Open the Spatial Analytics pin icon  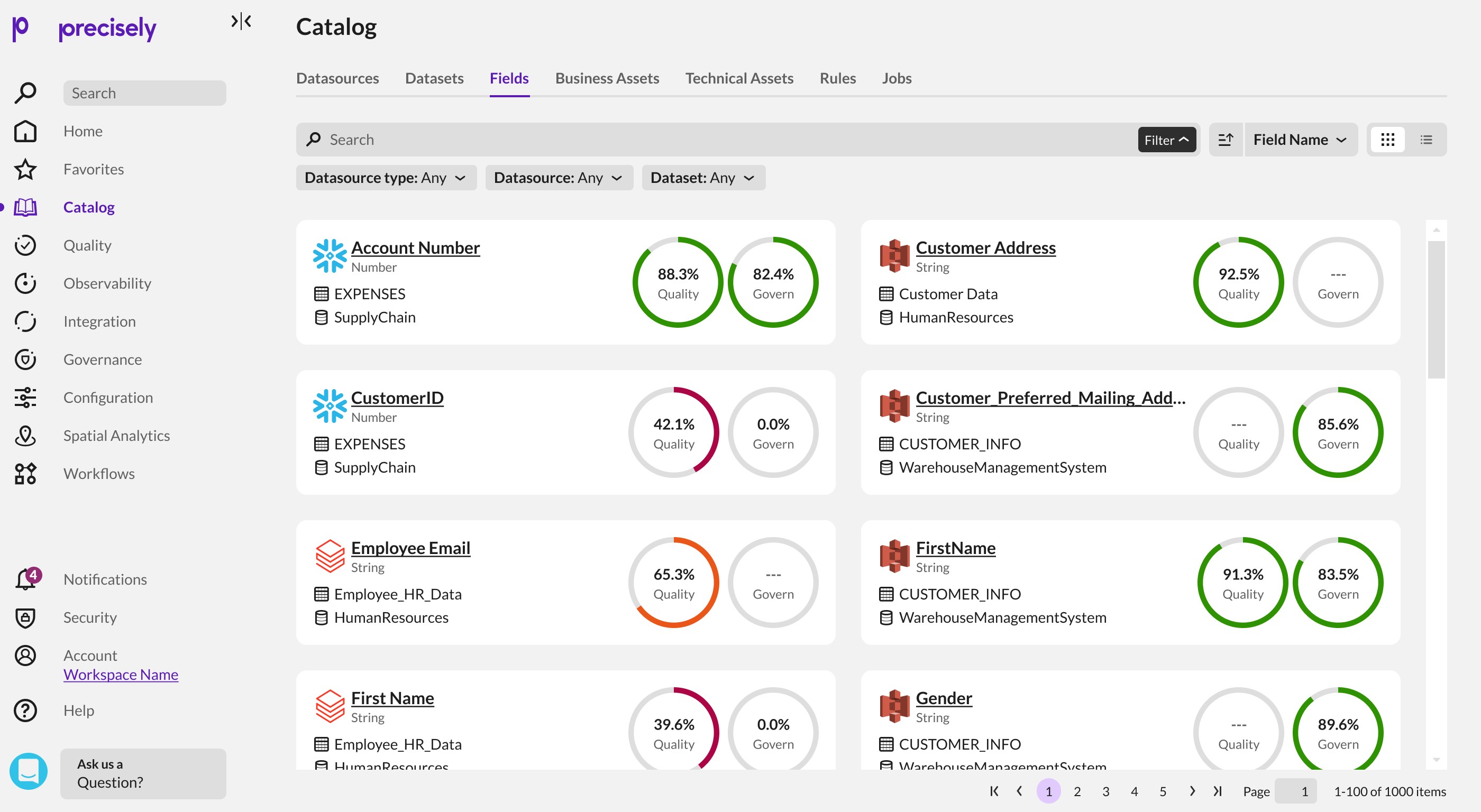[x=25, y=436]
